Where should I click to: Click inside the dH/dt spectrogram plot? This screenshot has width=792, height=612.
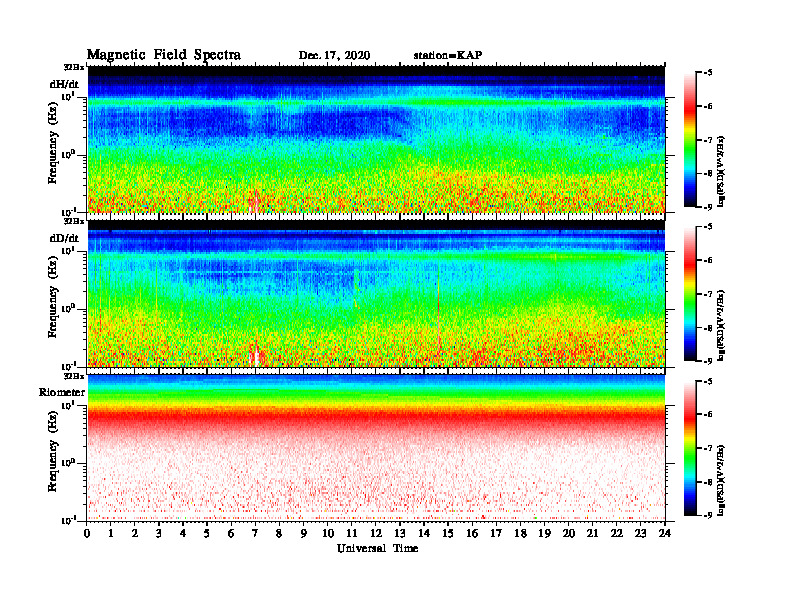[376, 139]
